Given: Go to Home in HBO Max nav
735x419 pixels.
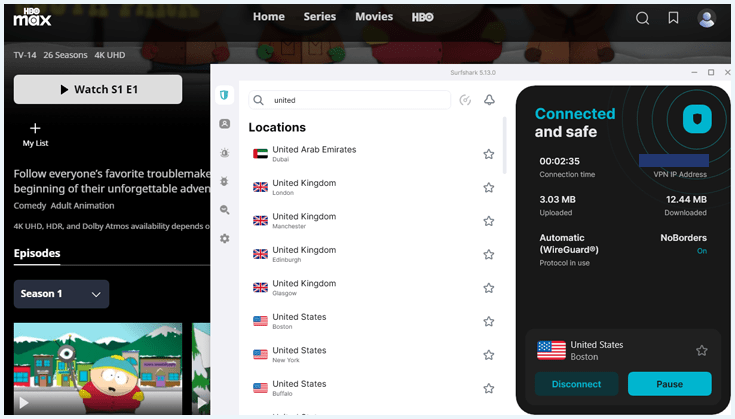Looking at the screenshot, I should coord(269,17).
